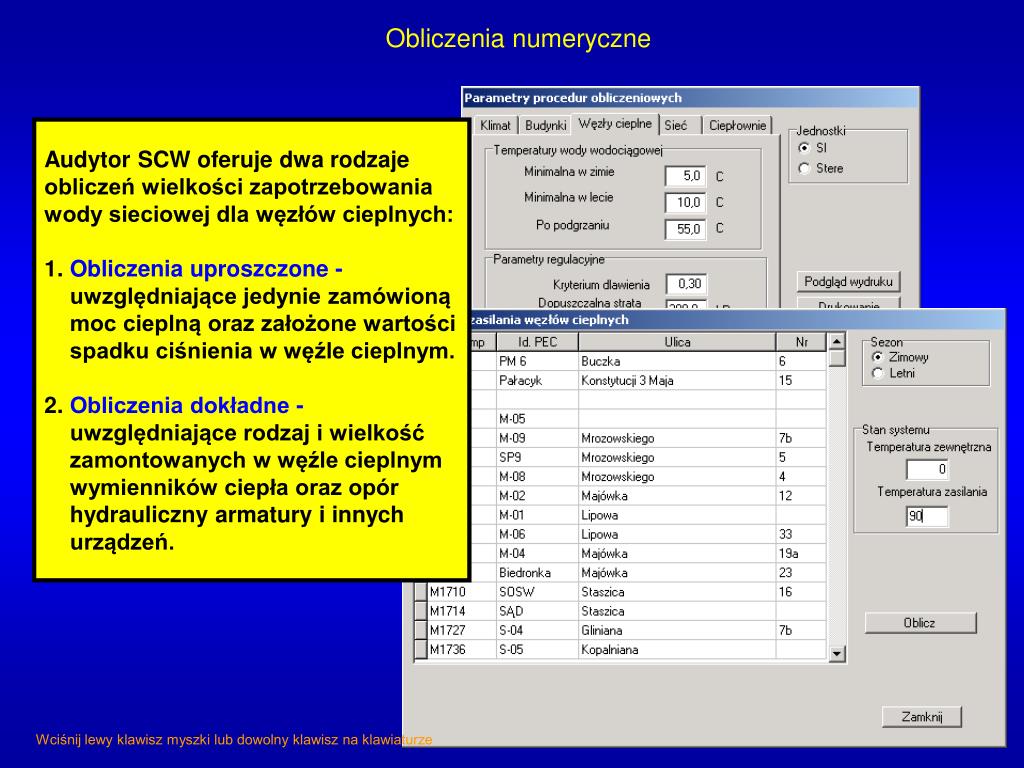
Task: Select the SOSW cell
Action: pyautogui.click(x=537, y=592)
